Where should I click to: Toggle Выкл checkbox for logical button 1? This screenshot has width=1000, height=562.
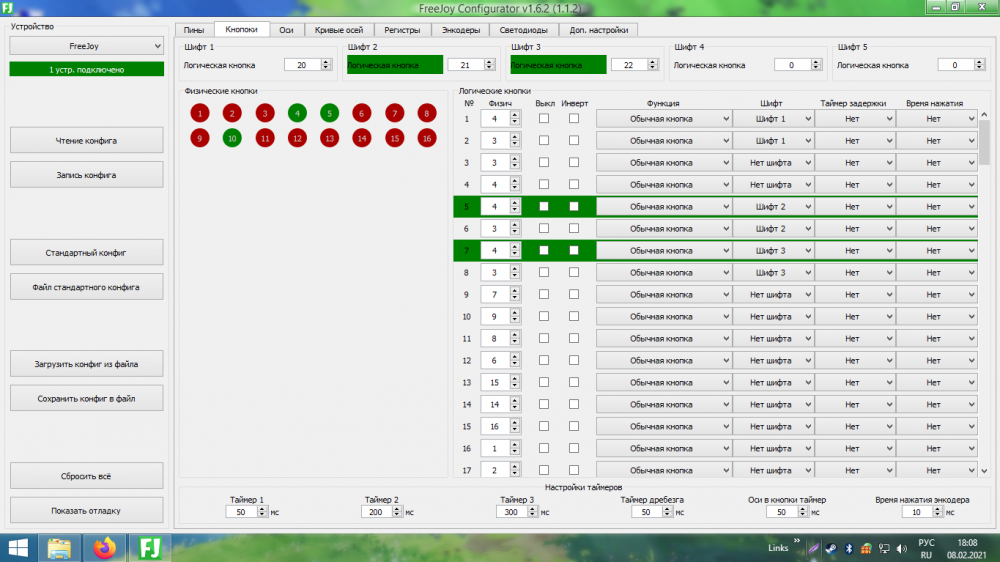tap(544, 119)
